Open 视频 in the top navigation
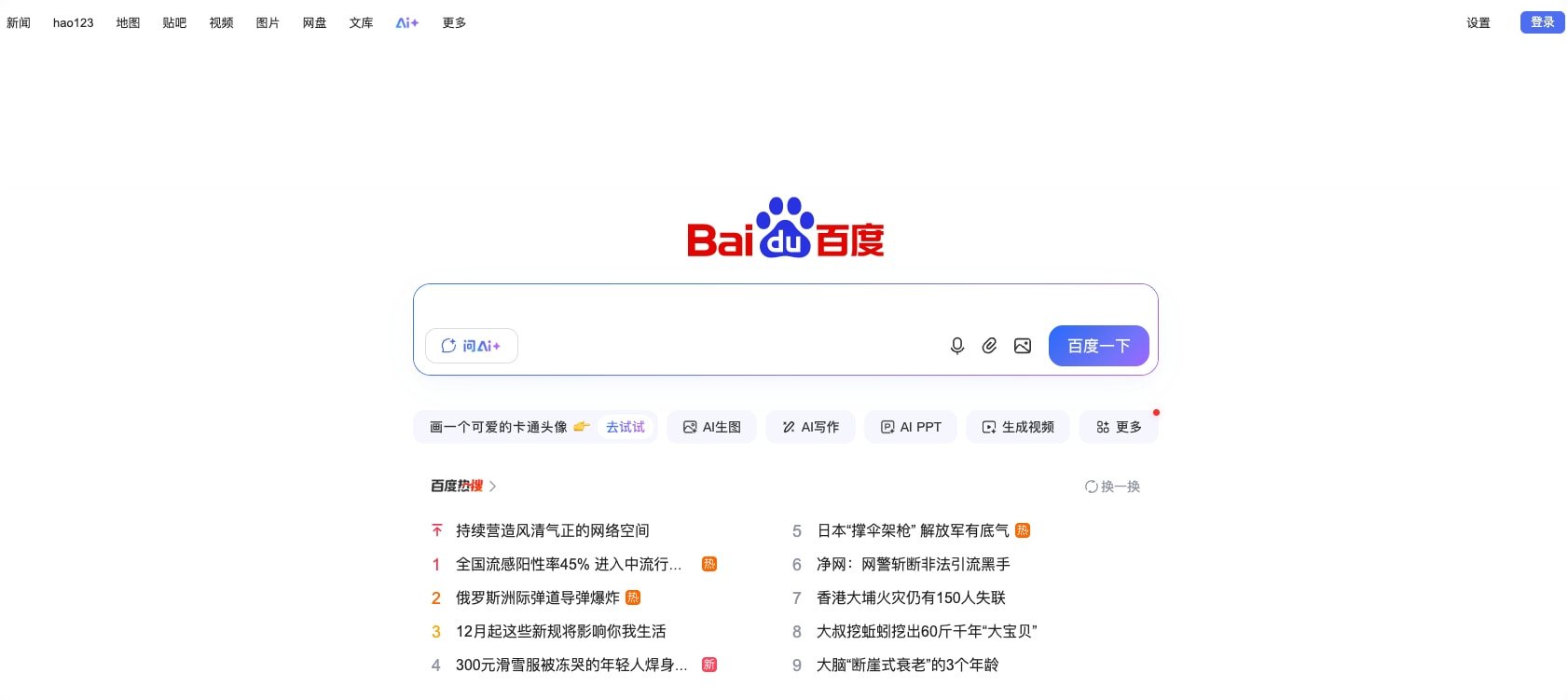The width and height of the screenshot is (1568, 700). pyautogui.click(x=221, y=22)
